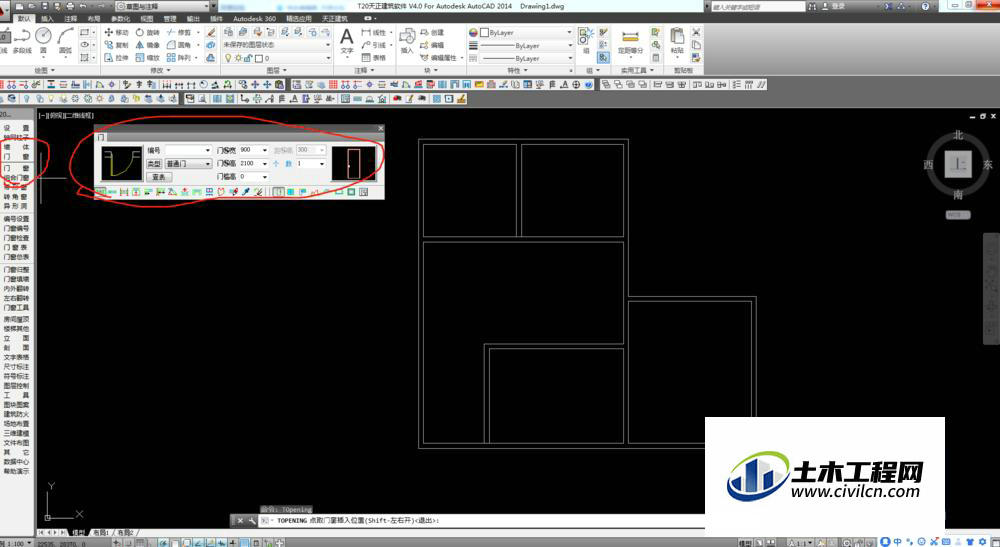
Task: Expand the 修改 modify panel
Action: pos(159,70)
